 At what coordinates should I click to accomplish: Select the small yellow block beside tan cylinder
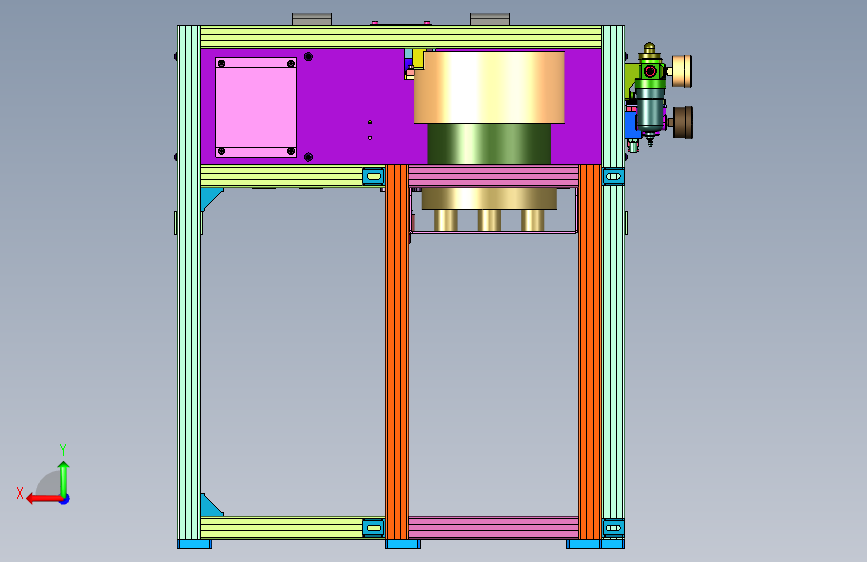coord(419,59)
